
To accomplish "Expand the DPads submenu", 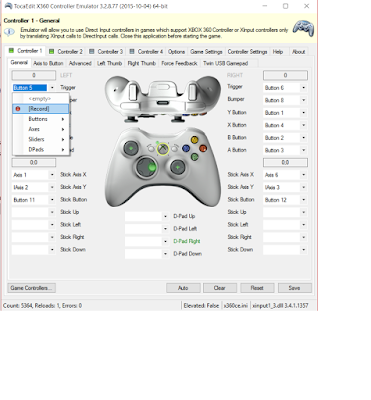I will (41, 150).
